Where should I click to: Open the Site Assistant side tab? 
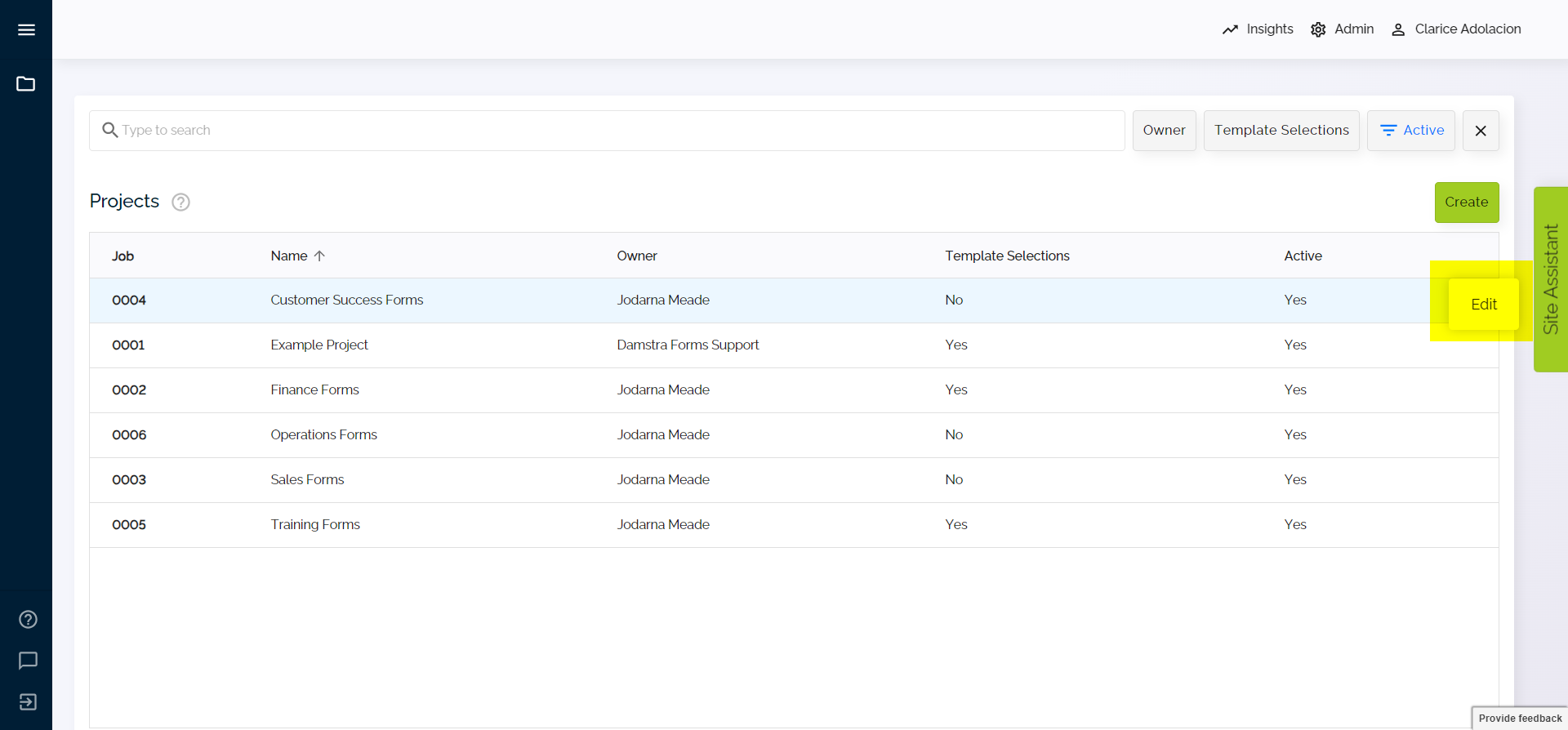pos(1550,279)
